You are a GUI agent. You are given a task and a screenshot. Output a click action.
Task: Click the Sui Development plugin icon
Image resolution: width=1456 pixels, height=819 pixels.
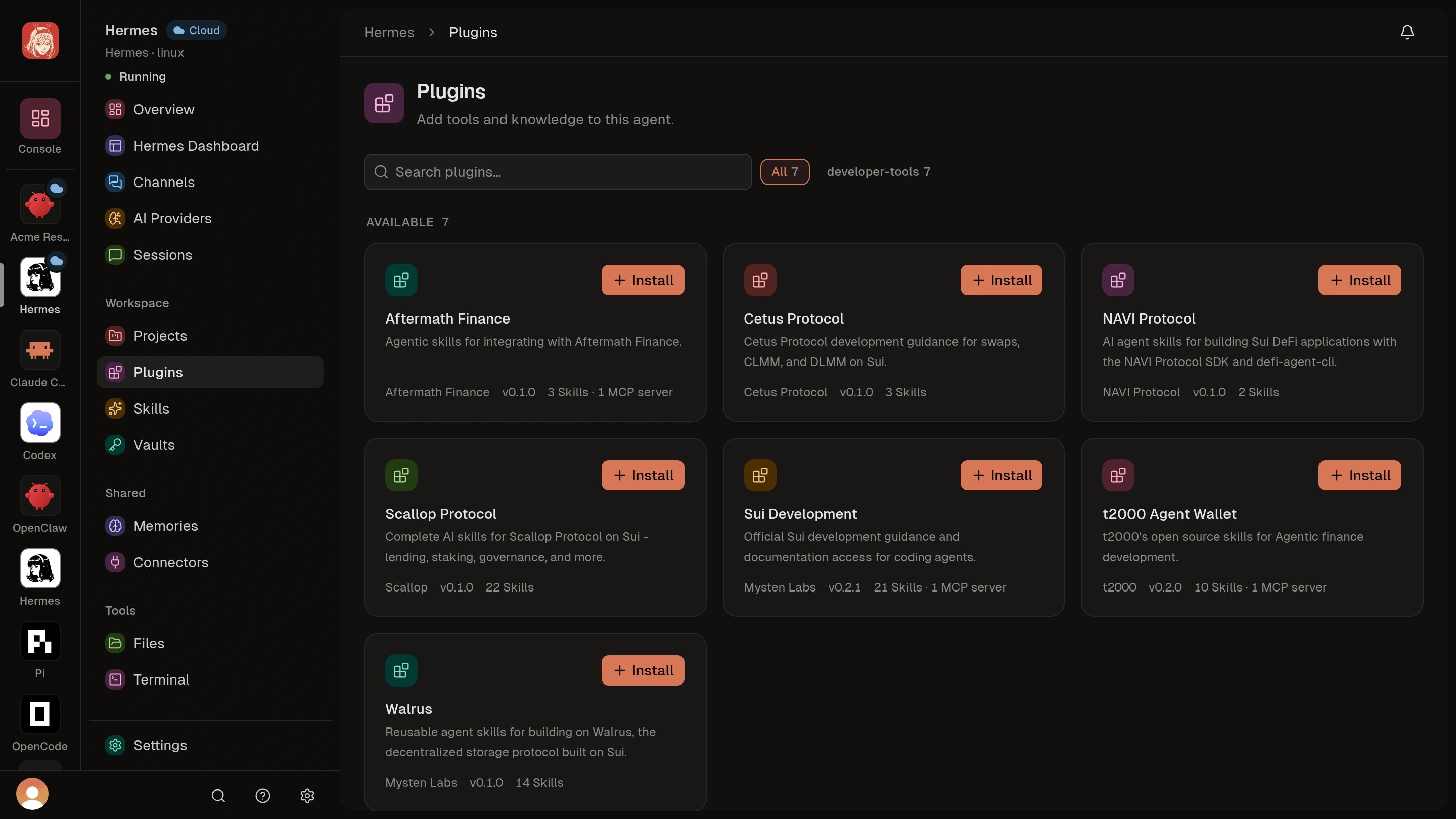click(x=760, y=475)
